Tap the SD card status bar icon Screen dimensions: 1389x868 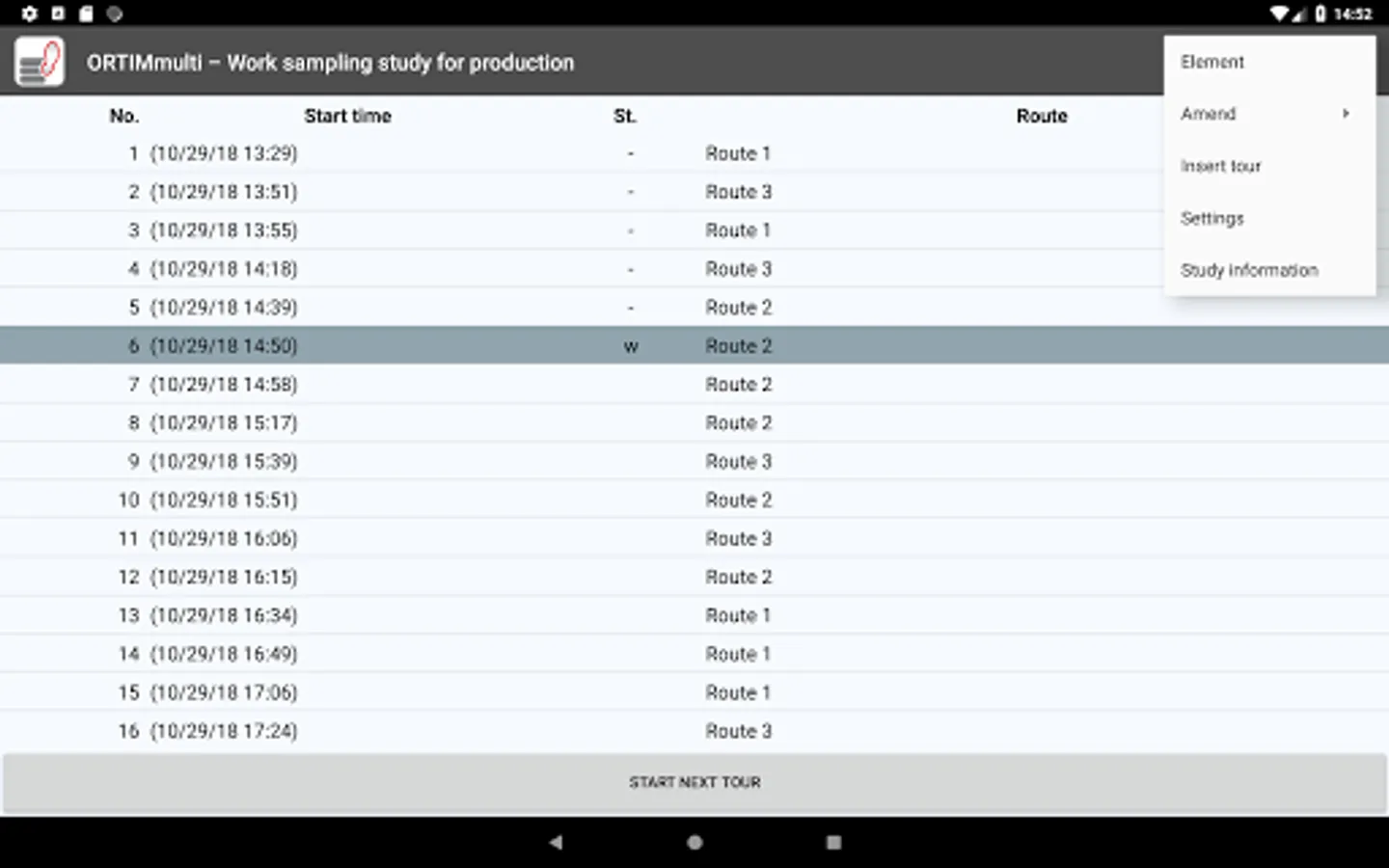coord(86,14)
